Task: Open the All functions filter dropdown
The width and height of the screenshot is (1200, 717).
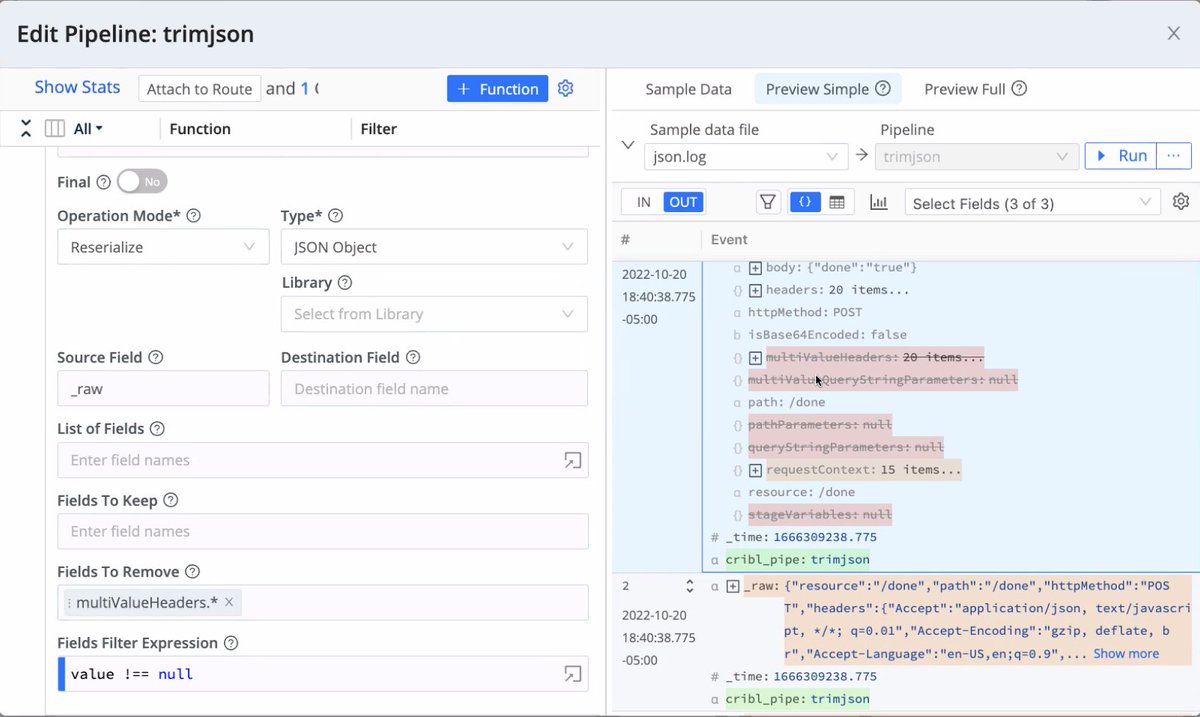Action: pos(89,129)
